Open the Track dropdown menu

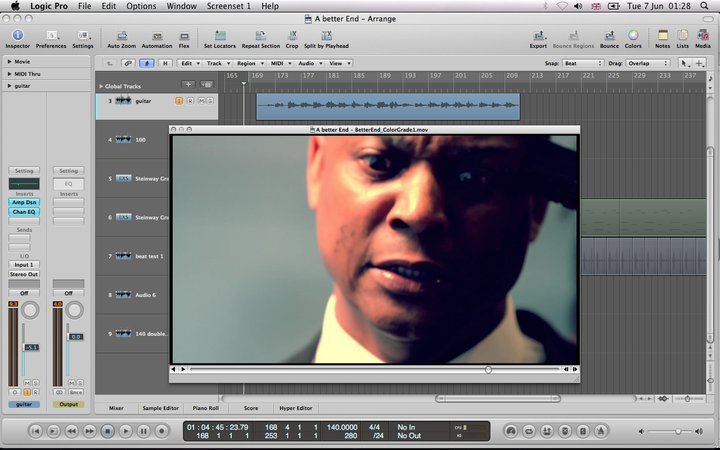click(x=217, y=63)
